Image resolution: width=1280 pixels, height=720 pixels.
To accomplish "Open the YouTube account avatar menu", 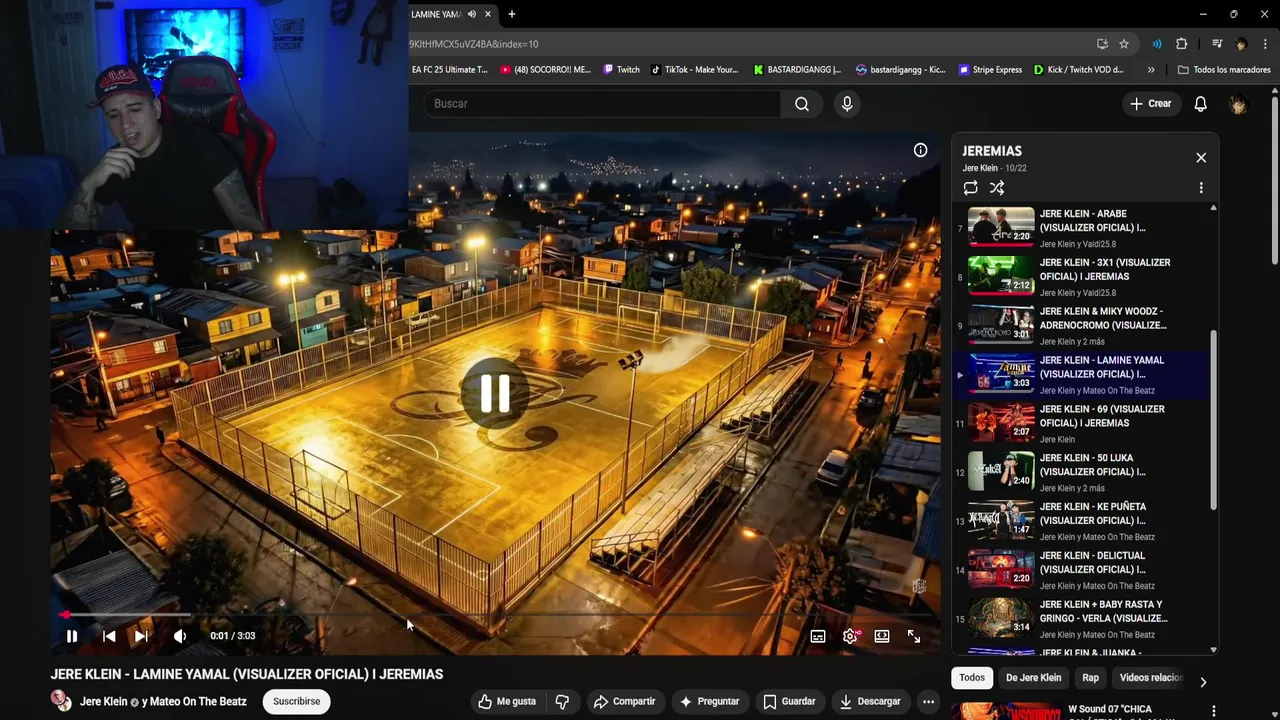I will pos(1238,104).
